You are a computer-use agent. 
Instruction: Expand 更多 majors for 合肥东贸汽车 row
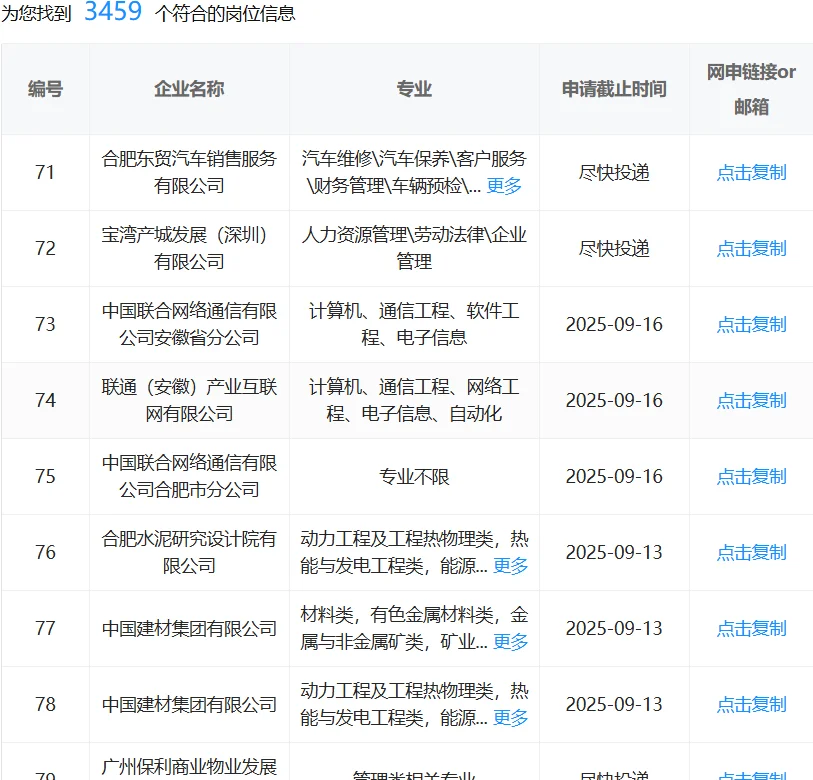(x=504, y=186)
